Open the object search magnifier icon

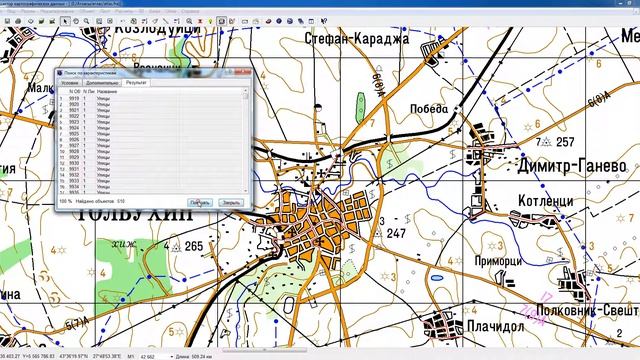click(189, 21)
